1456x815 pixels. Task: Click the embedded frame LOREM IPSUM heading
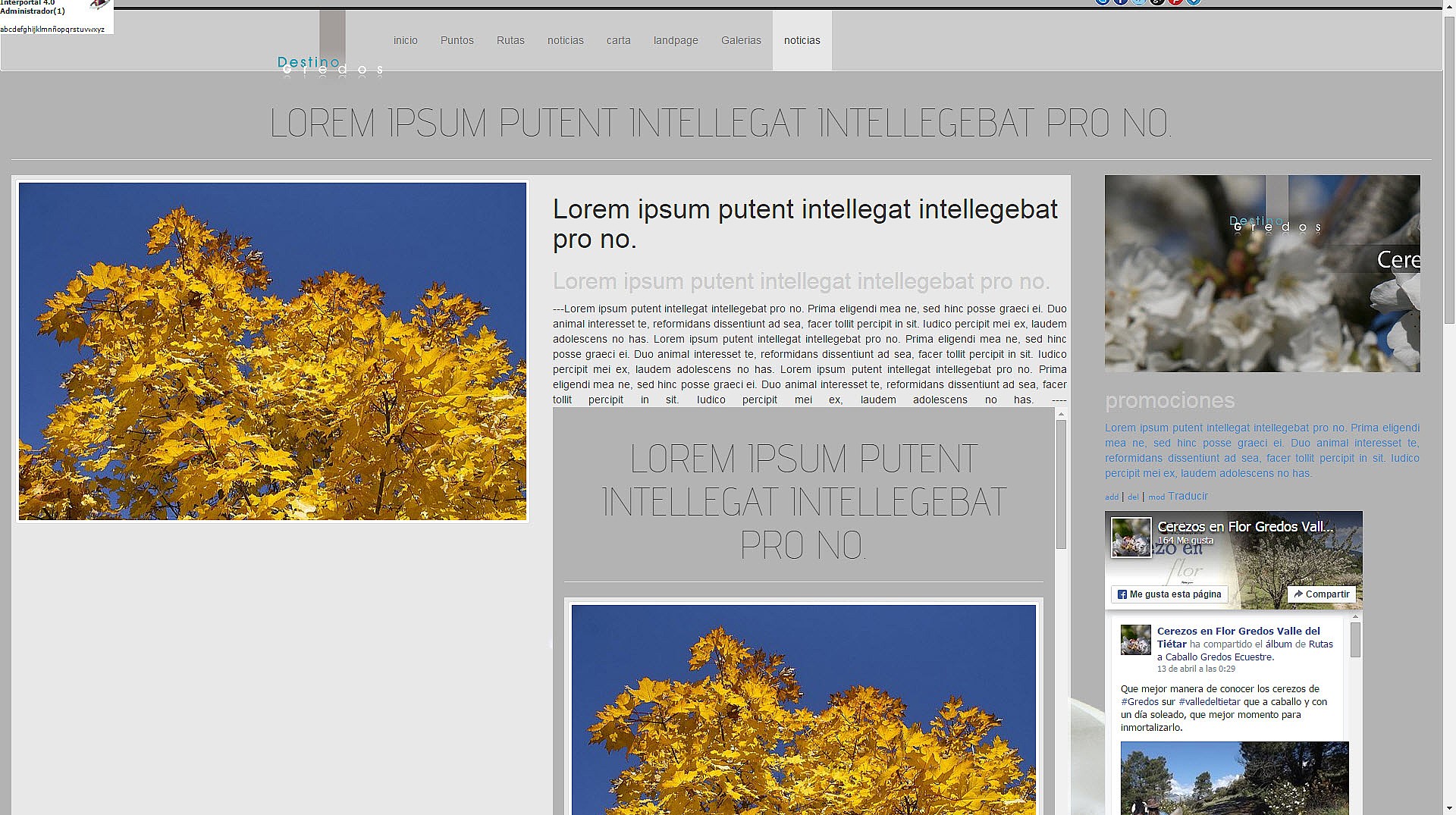[803, 501]
